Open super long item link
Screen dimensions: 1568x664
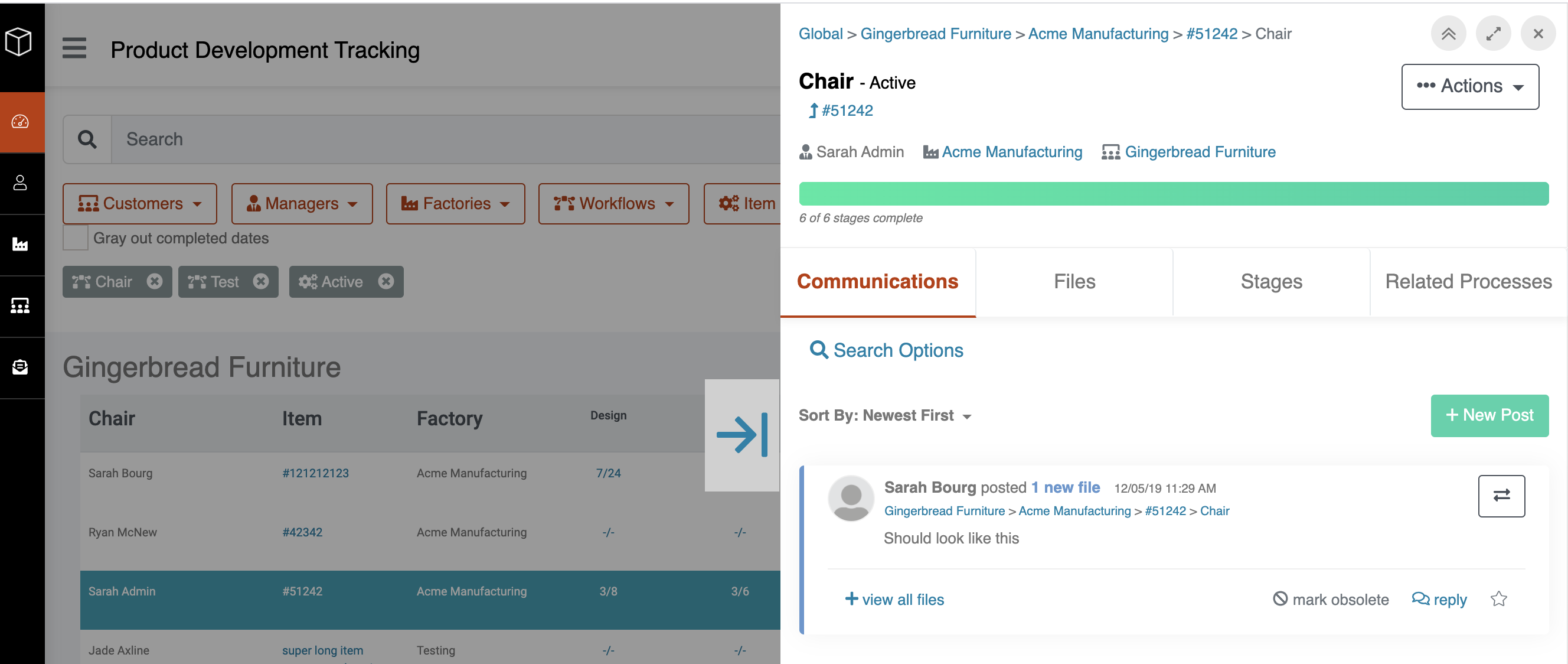click(x=322, y=650)
